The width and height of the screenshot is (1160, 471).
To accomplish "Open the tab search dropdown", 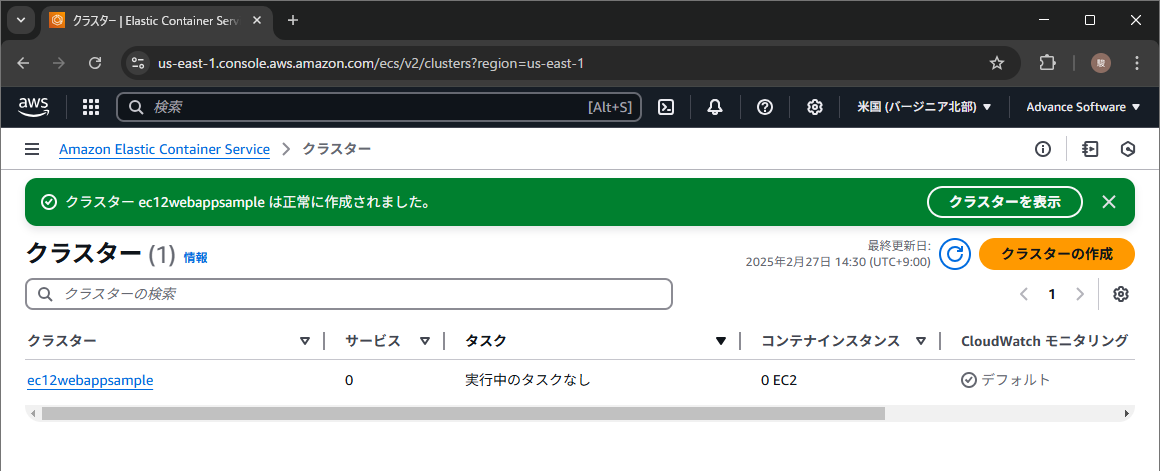I will (x=21, y=21).
